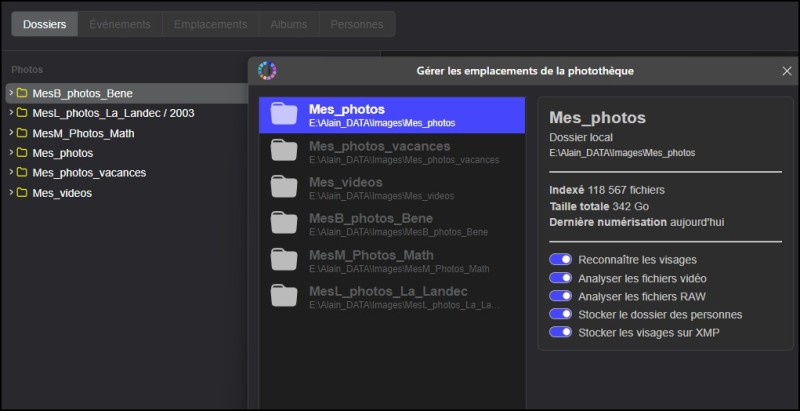Click the Mes_photos_vacances folder icon in dialog list
Image resolution: width=800 pixels, height=411 pixels.
coord(284,151)
